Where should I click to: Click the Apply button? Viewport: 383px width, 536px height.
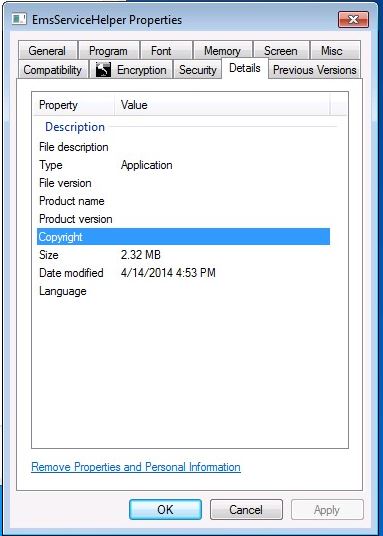click(x=327, y=510)
